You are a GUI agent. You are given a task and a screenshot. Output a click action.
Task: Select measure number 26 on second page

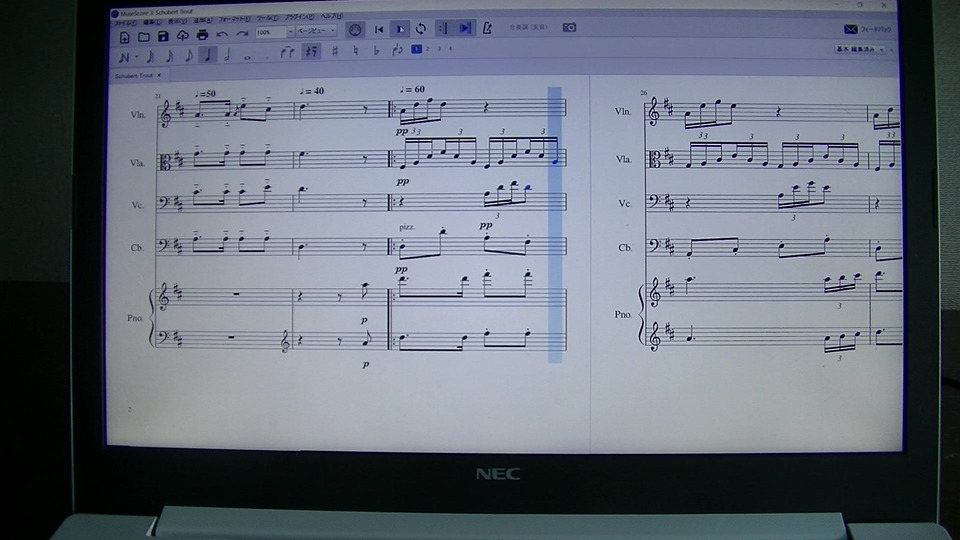tap(643, 93)
